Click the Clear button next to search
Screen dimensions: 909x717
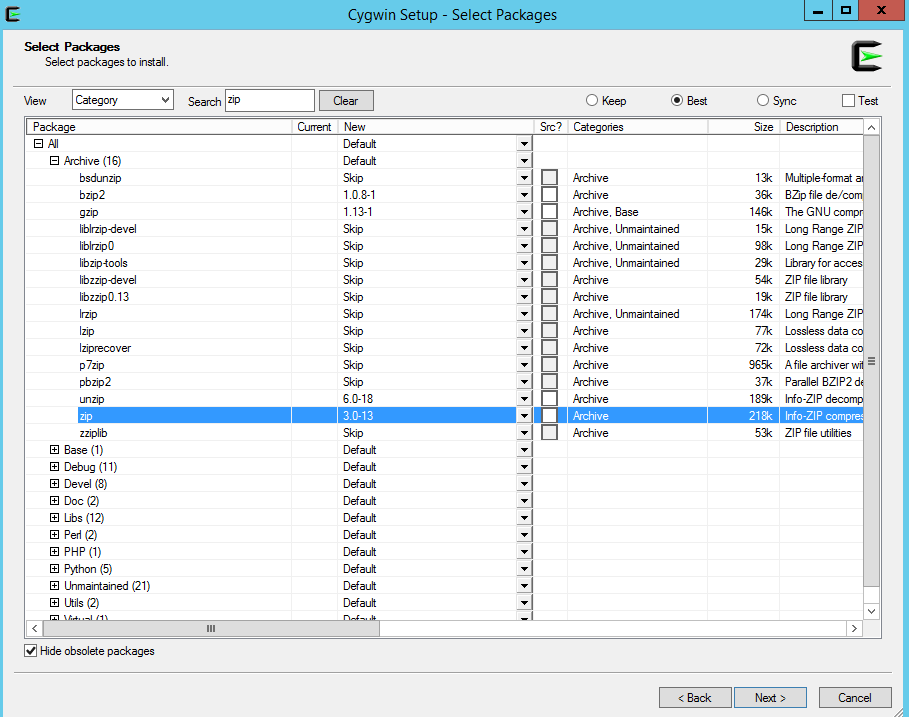click(345, 100)
